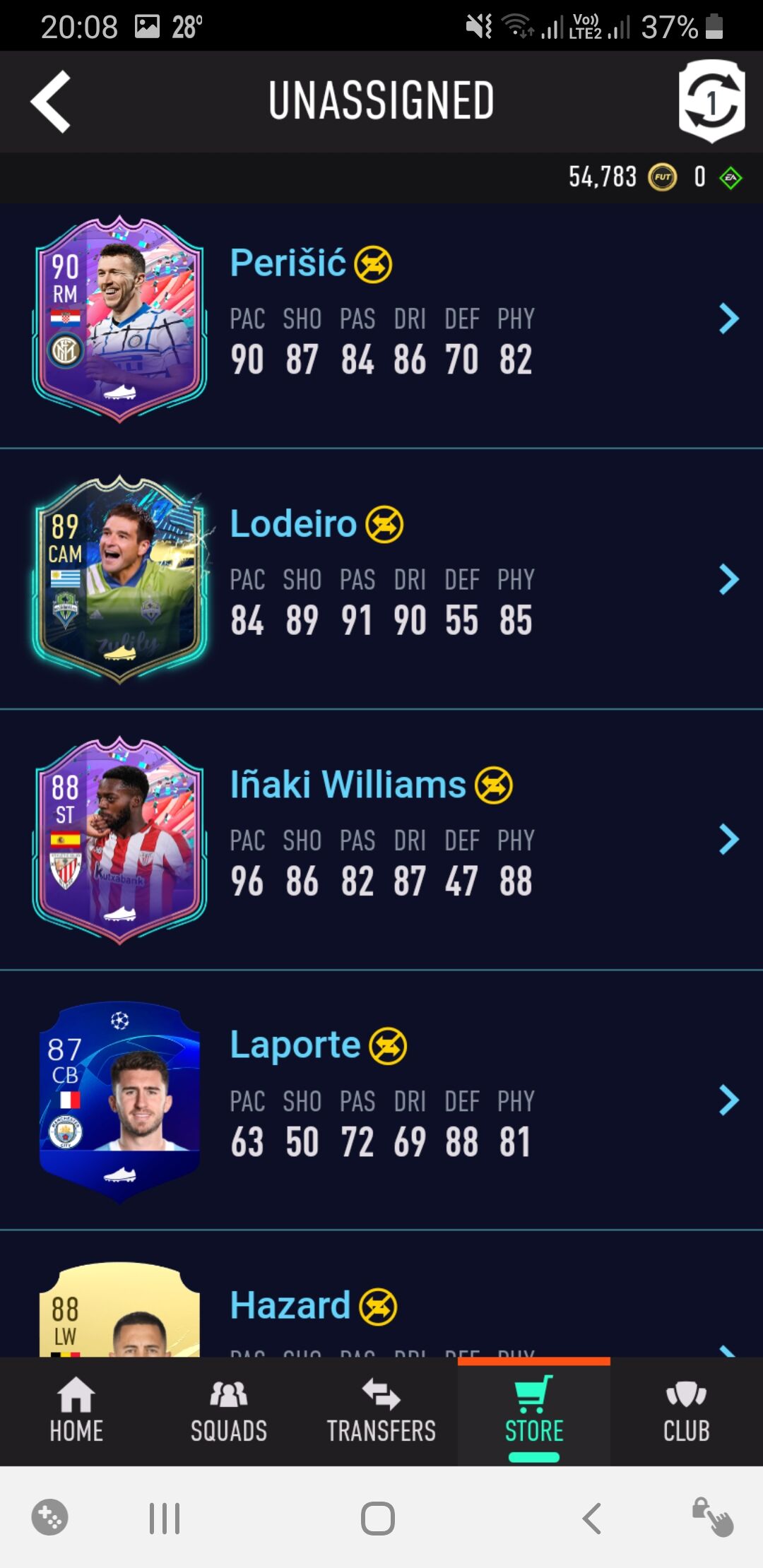The width and height of the screenshot is (763, 1568).
Task: Tap the green FIFA points icon
Action: coord(731,177)
